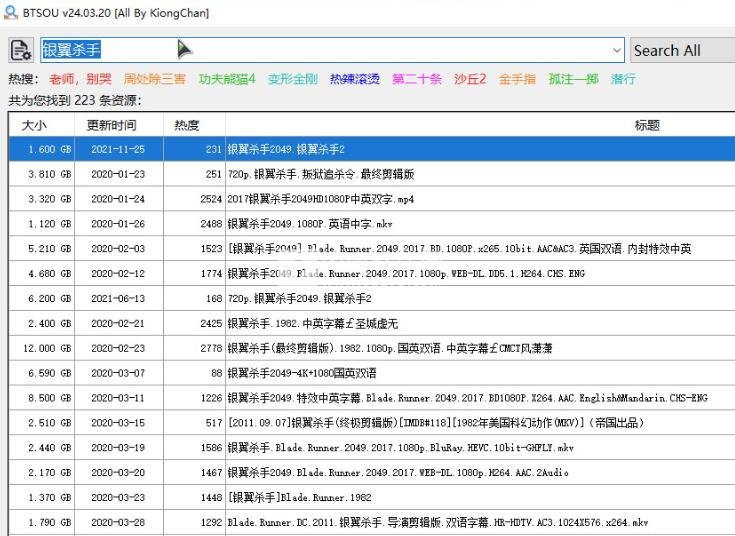Click date cell 2021-06-13
Image resolution: width=735 pixels, height=536 pixels.
[x=118, y=298]
